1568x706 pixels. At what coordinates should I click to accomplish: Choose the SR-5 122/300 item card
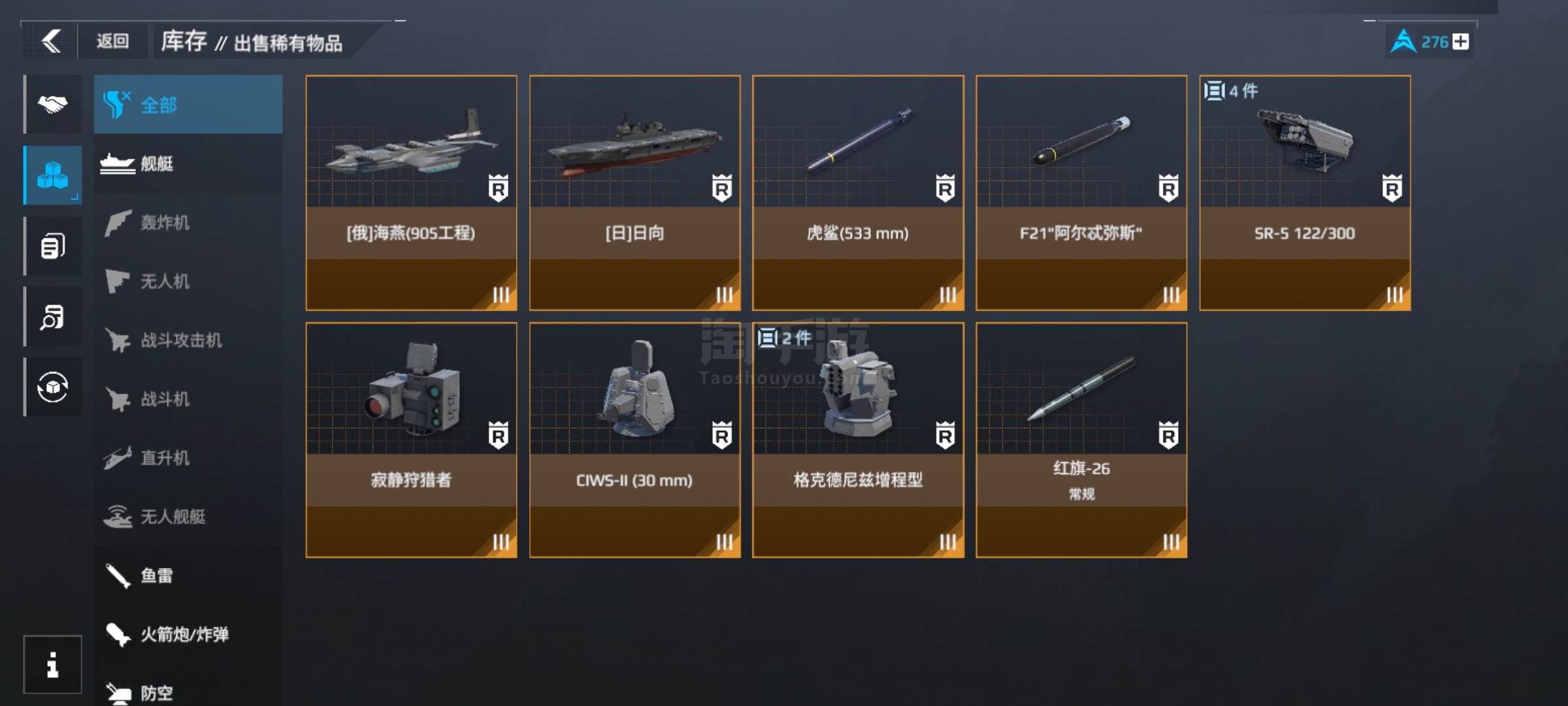[1305, 193]
